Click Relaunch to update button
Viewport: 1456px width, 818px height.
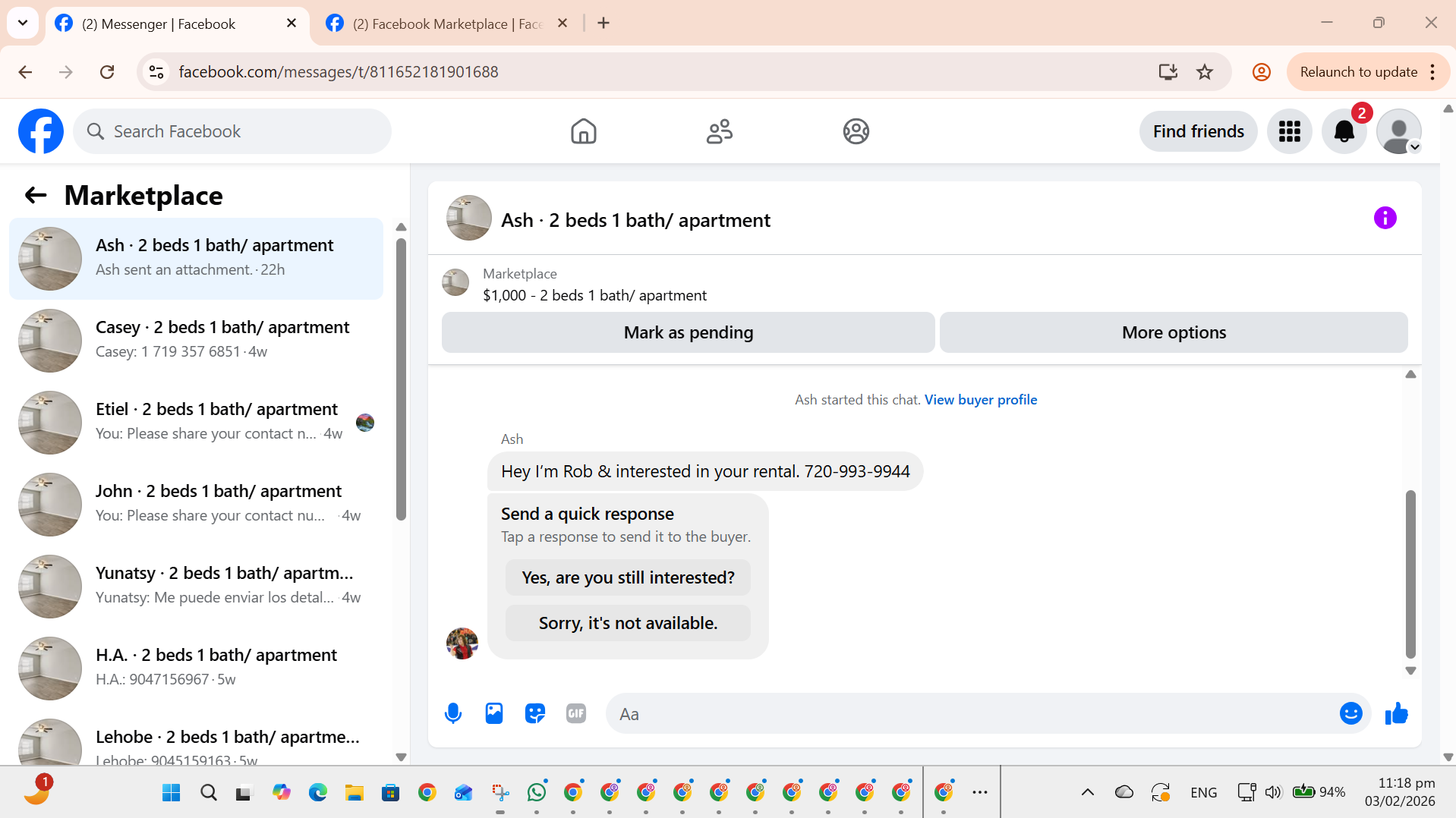point(1359,72)
